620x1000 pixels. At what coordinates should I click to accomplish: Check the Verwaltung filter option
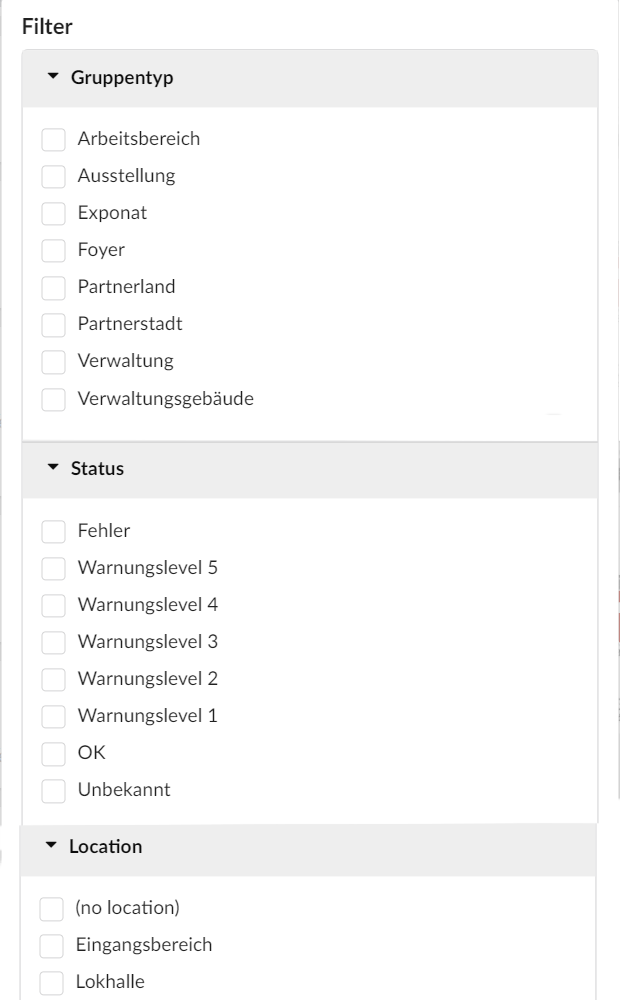(53, 361)
